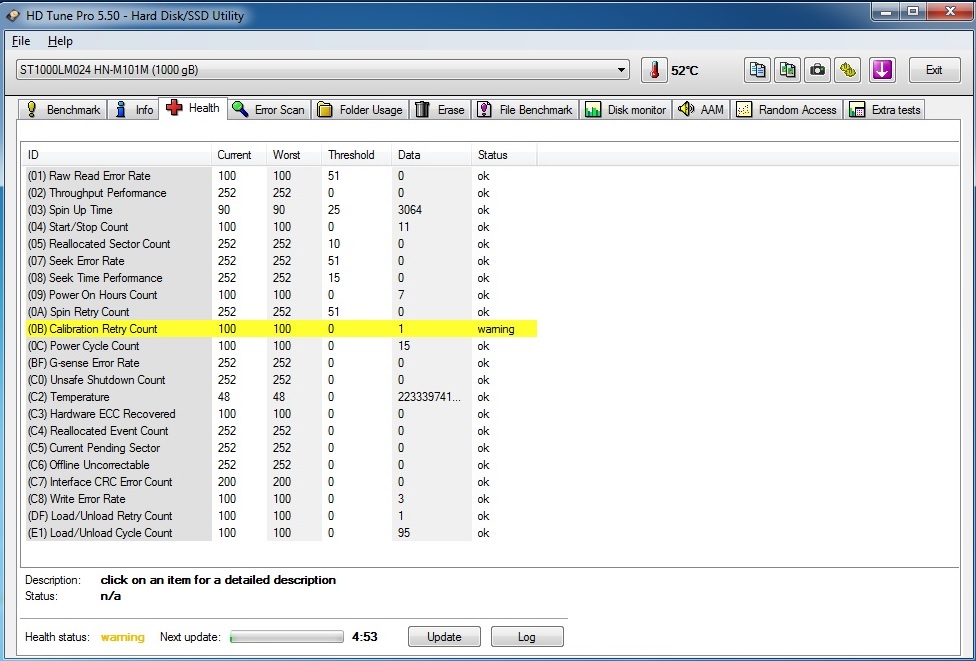Image resolution: width=976 pixels, height=661 pixels.
Task: Click the Spin Up Time data value 3064
Action: [x=410, y=210]
